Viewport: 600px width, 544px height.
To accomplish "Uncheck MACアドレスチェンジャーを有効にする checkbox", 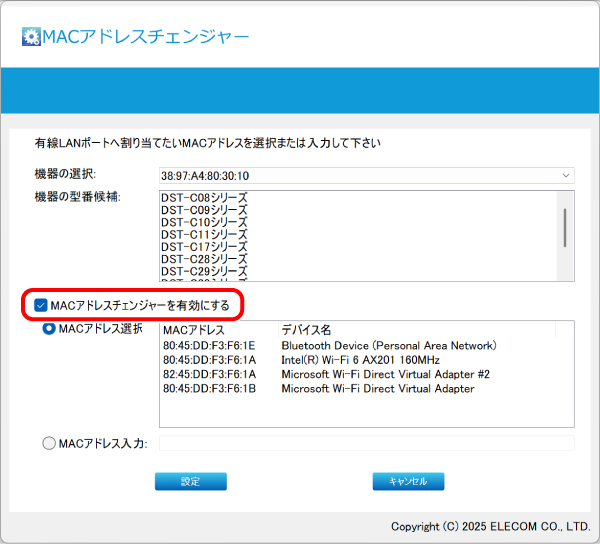I will coord(41,306).
